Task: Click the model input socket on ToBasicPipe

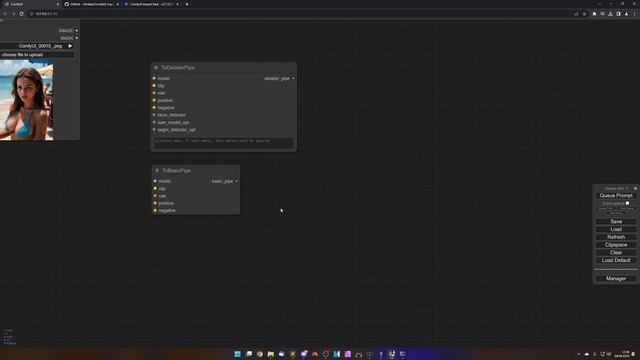Action: (x=155, y=181)
